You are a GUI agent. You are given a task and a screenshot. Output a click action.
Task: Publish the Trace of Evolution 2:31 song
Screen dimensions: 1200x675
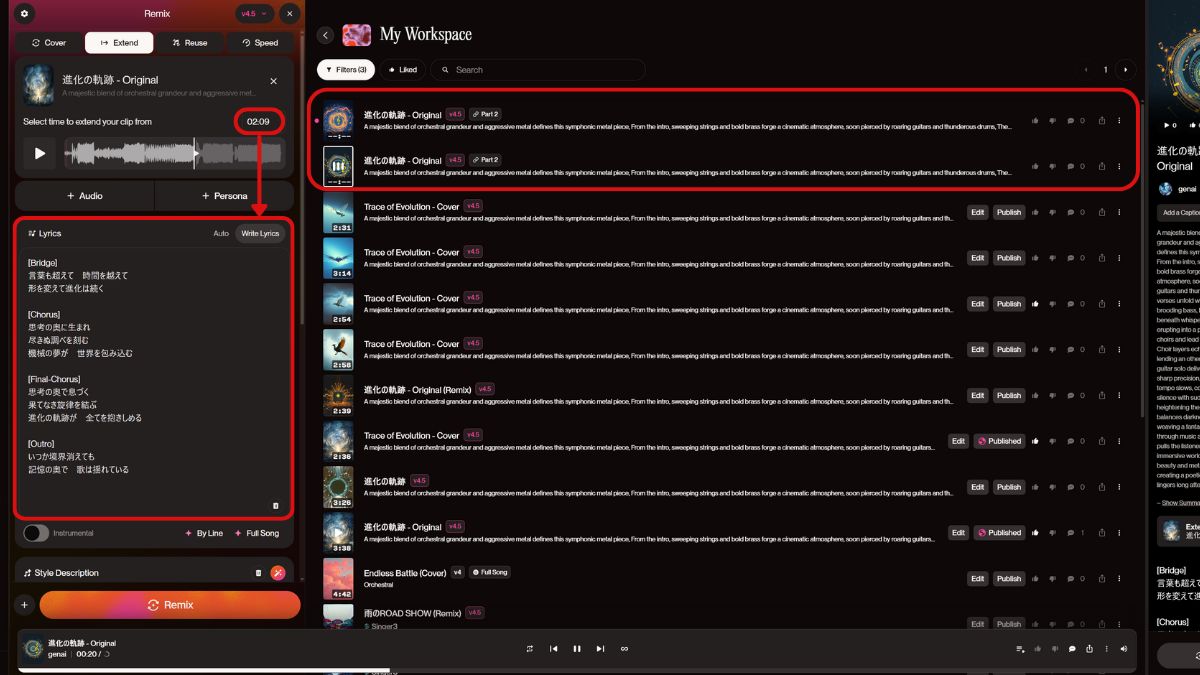1009,212
